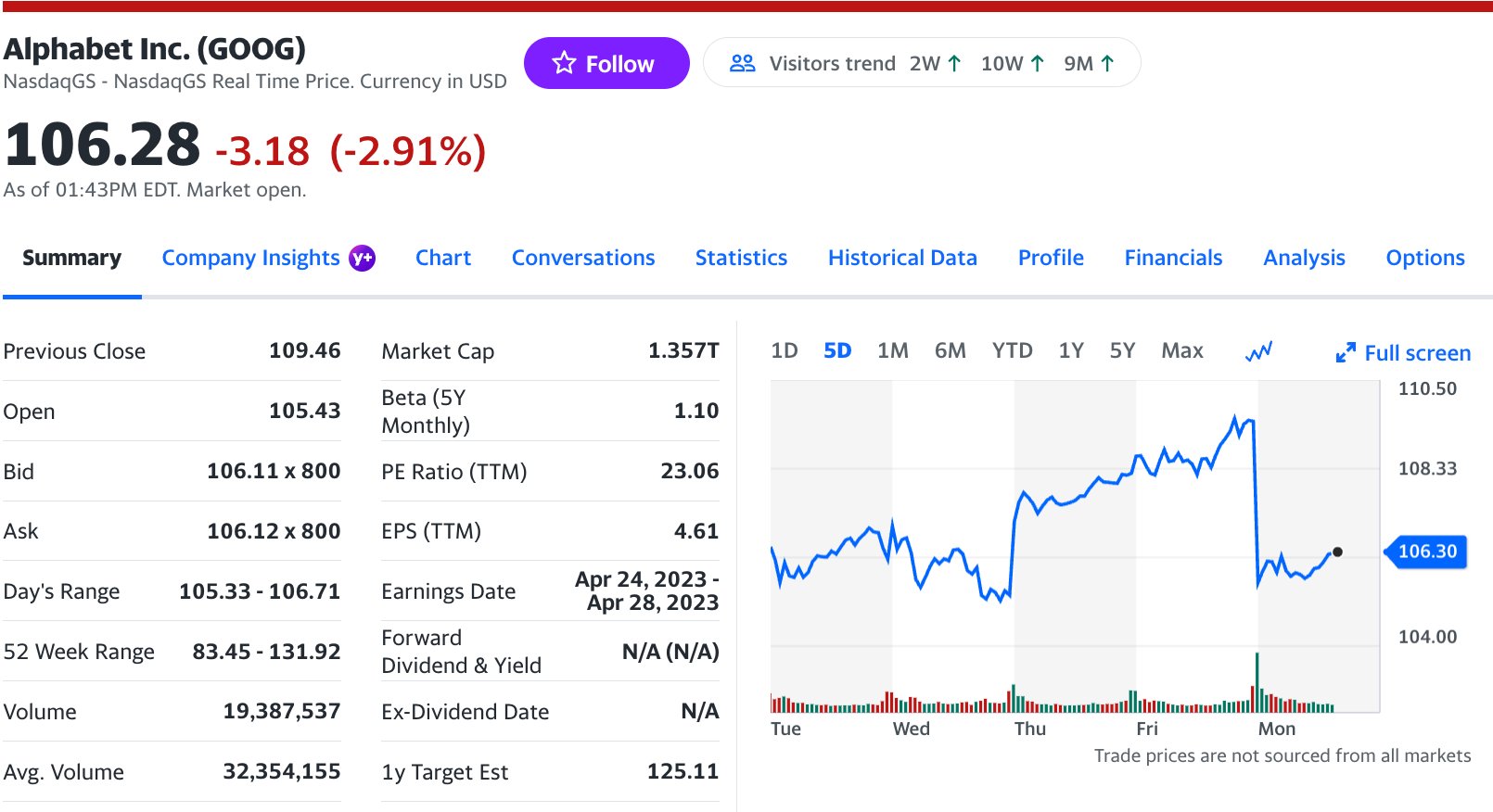Screen dimensions: 1493x812
Task: Click the current price dot on chart
Action: (1337, 552)
